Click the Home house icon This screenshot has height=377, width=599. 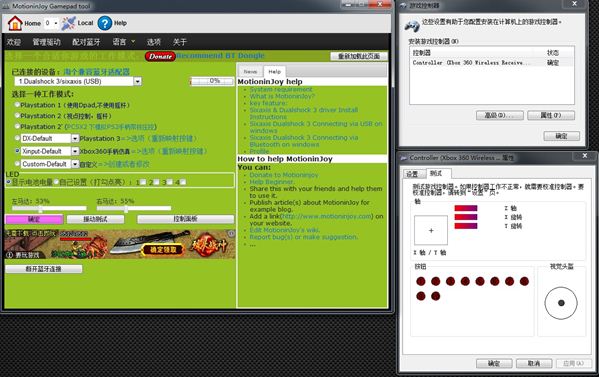click(15, 23)
